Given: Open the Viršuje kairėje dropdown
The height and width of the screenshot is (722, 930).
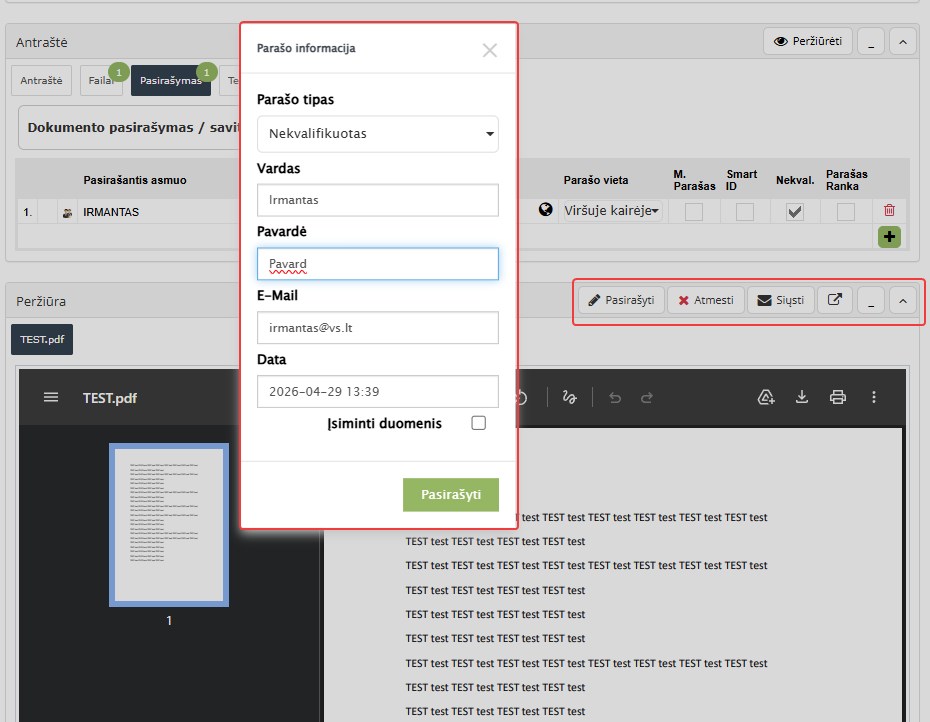Looking at the screenshot, I should click(x=612, y=211).
